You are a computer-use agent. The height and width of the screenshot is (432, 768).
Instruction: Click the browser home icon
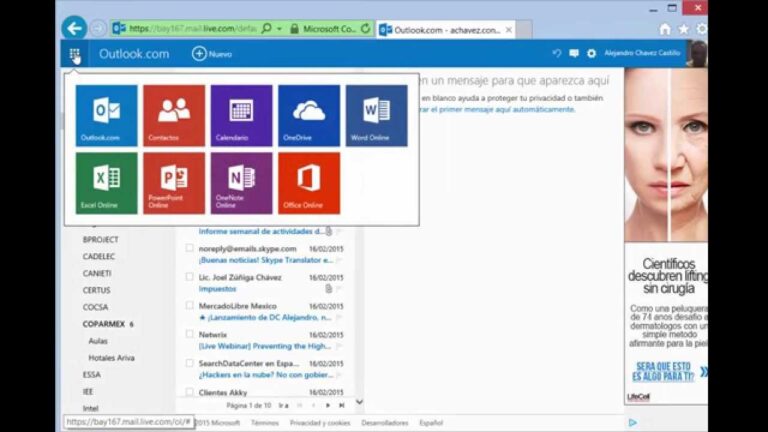pos(665,29)
